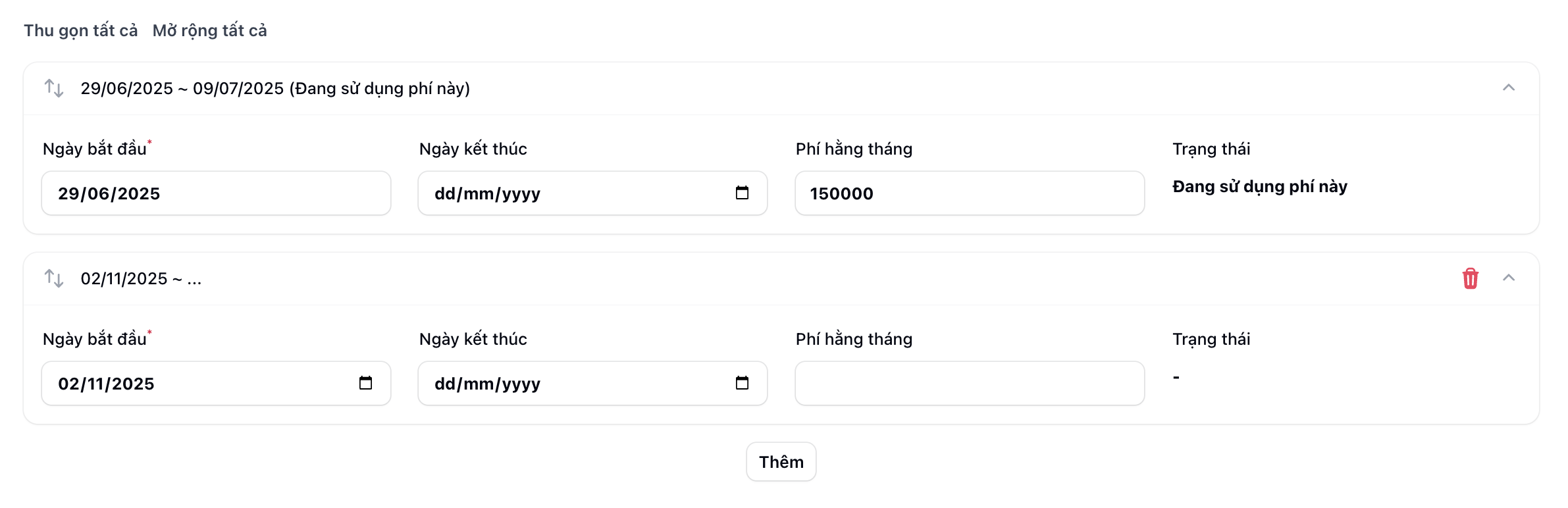1568x508 pixels.
Task: Open the calendar picker for 02/11/2025 start date
Action: pos(365,383)
